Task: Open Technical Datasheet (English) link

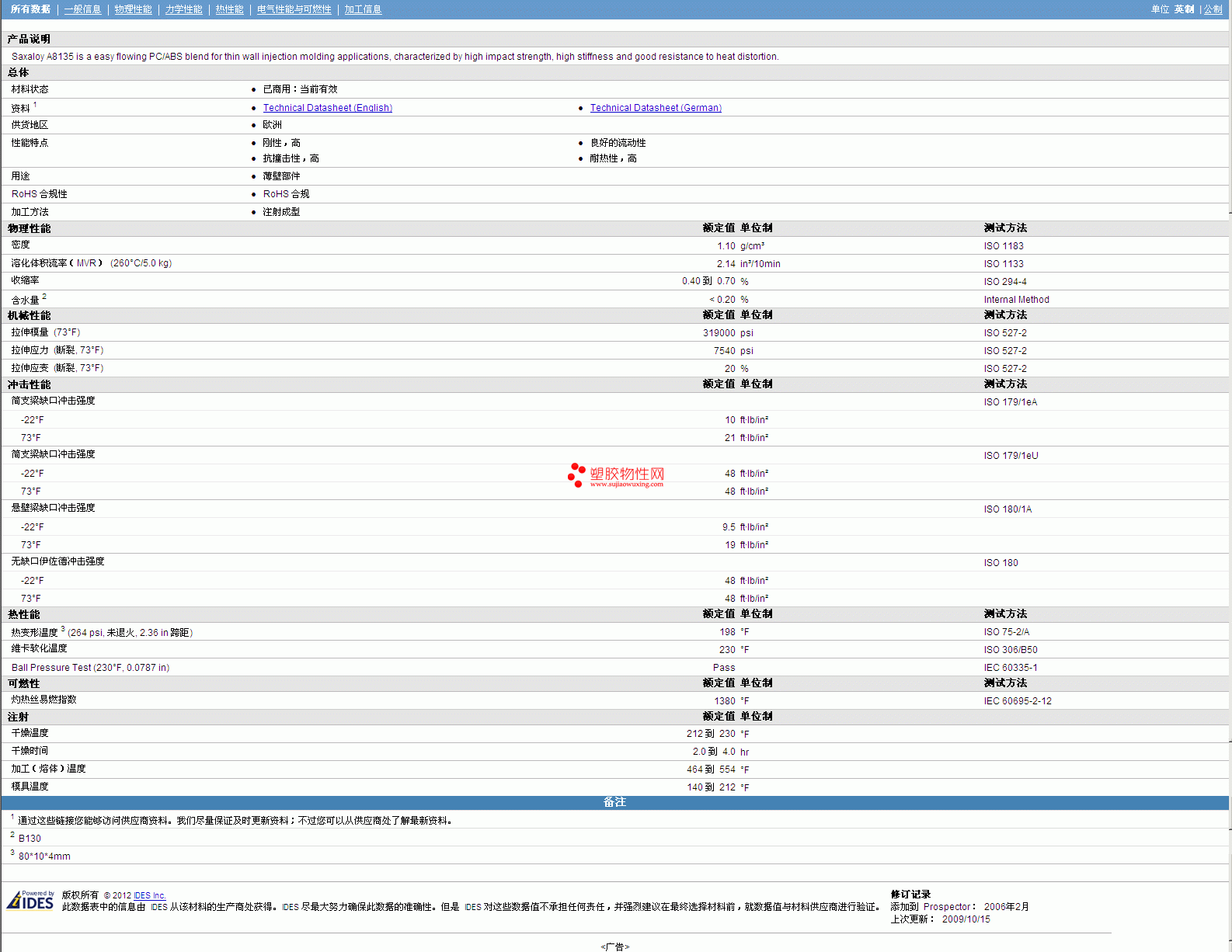Action: pyautogui.click(x=328, y=108)
